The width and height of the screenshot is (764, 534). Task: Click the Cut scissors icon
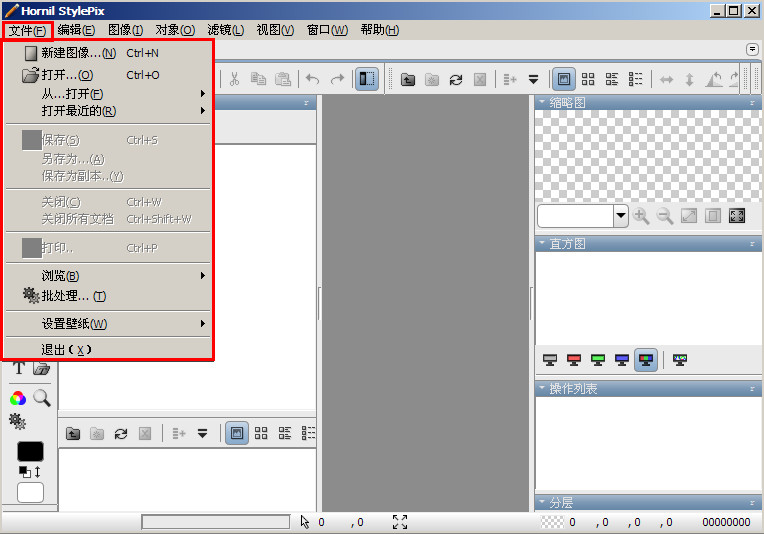tap(234, 79)
